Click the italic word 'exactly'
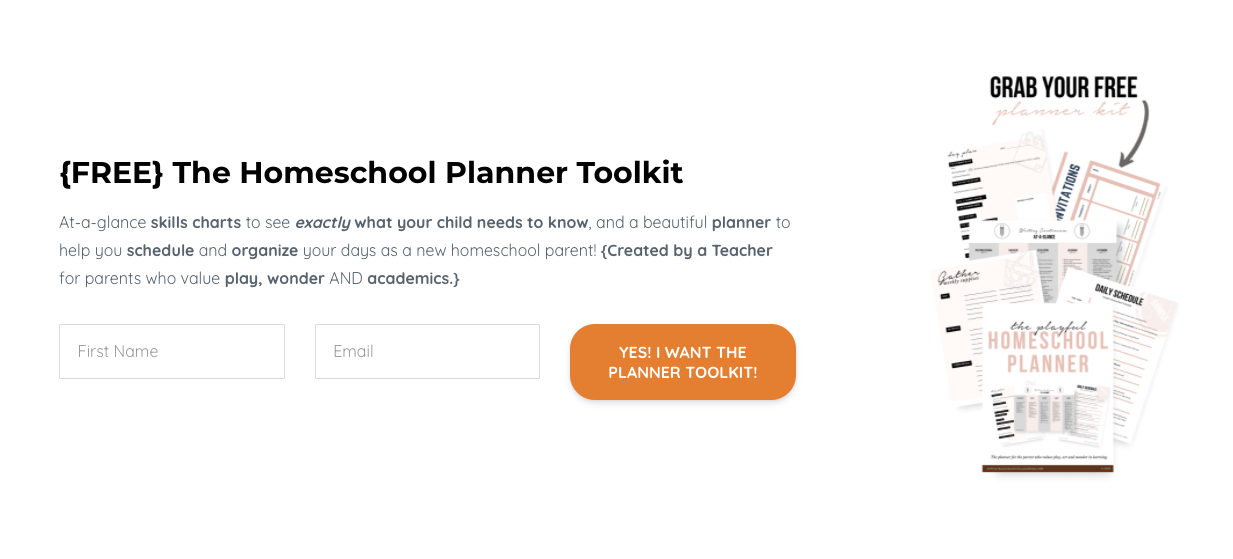This screenshot has height=559, width=1233. (322, 222)
